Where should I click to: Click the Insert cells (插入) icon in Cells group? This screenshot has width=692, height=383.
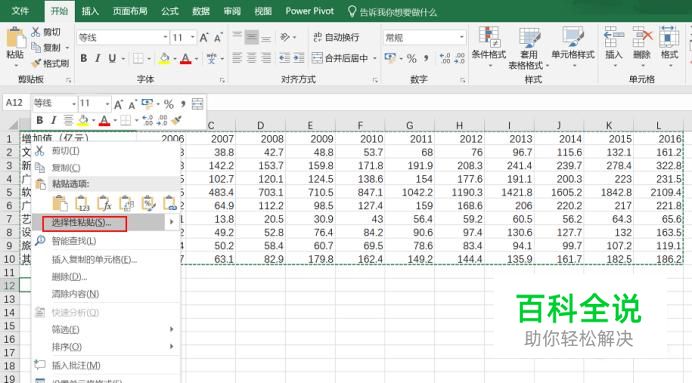click(613, 37)
